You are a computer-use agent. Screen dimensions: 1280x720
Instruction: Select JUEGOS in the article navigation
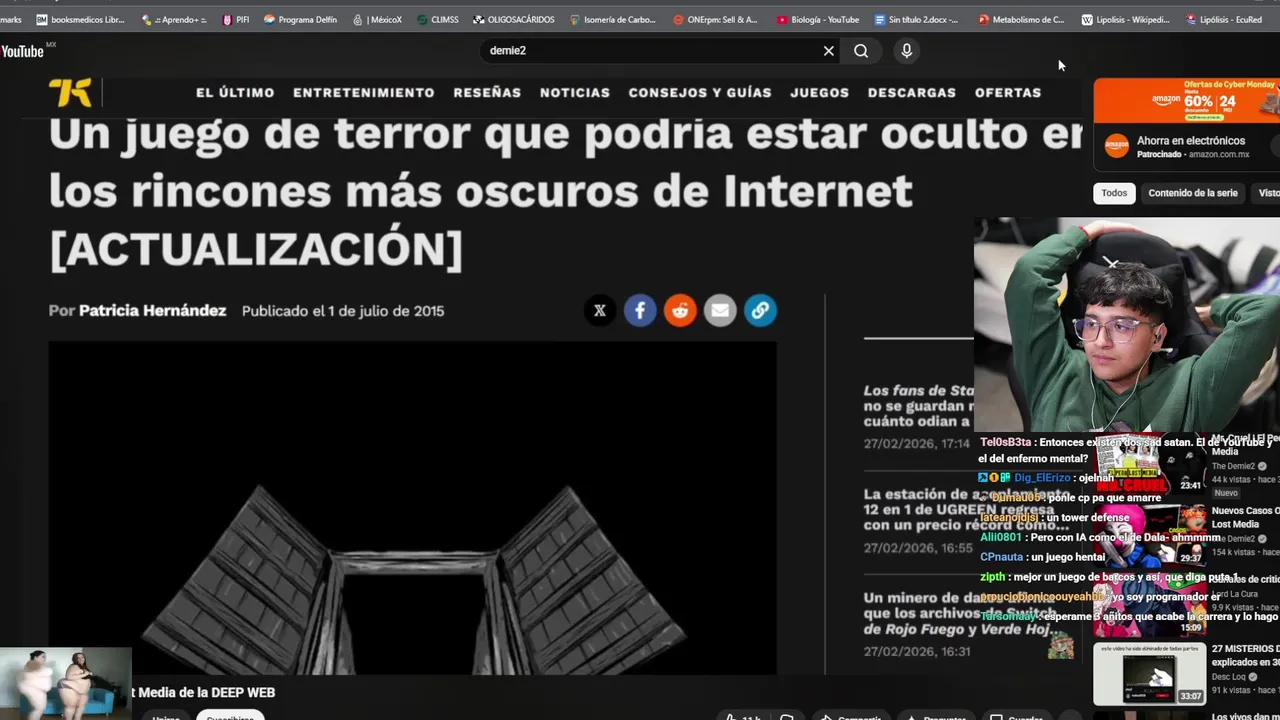[x=820, y=92]
